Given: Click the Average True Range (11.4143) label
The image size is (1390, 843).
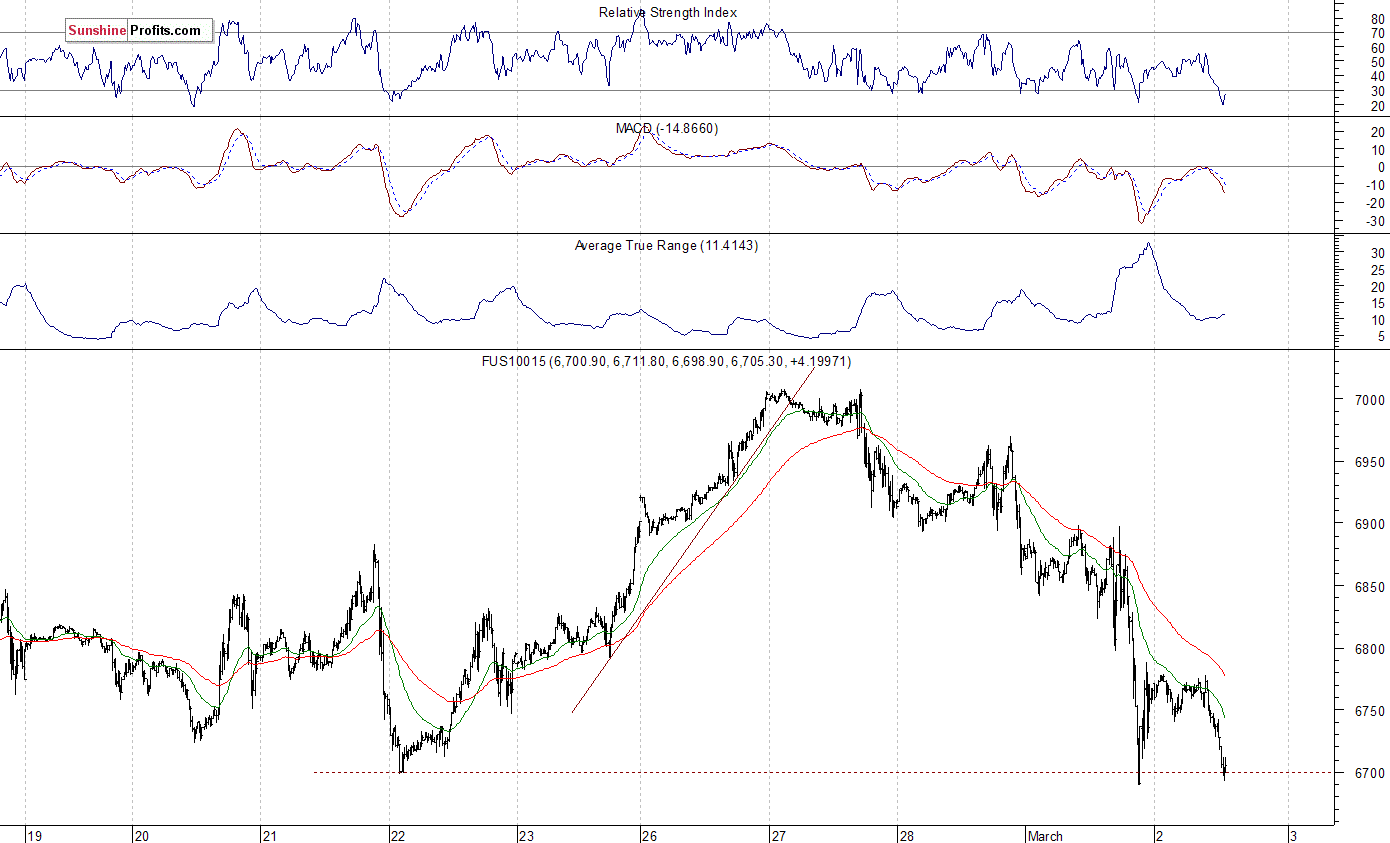Looking at the screenshot, I should pos(666,245).
